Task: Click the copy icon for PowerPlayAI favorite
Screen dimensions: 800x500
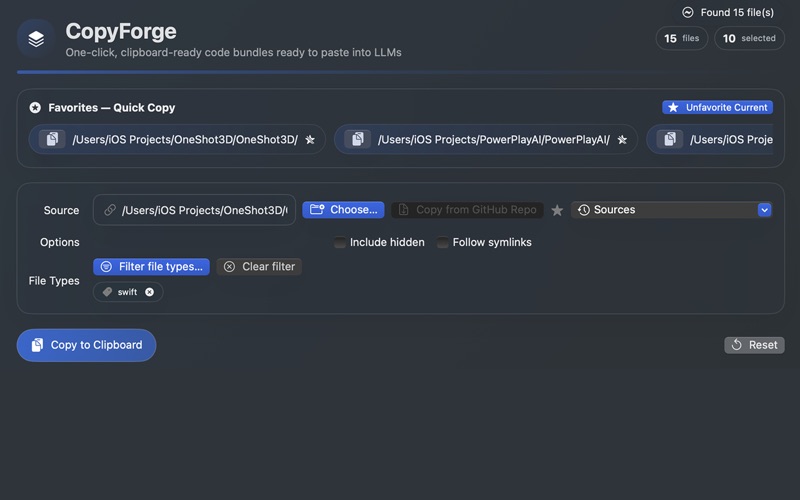Action: tap(357, 139)
